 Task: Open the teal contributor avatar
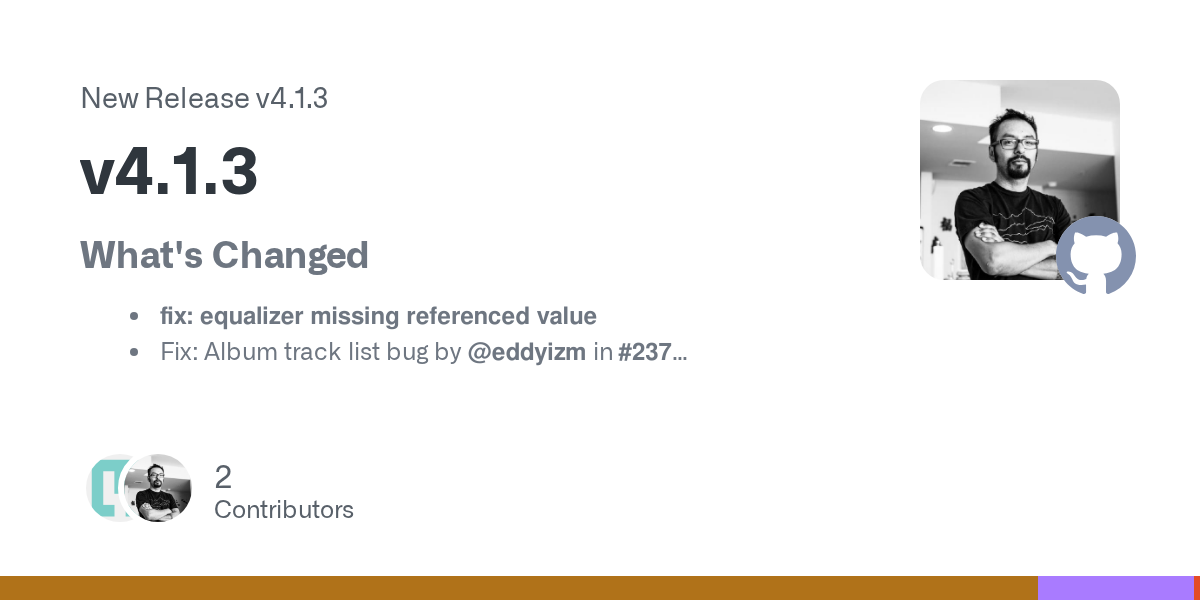click(104, 488)
